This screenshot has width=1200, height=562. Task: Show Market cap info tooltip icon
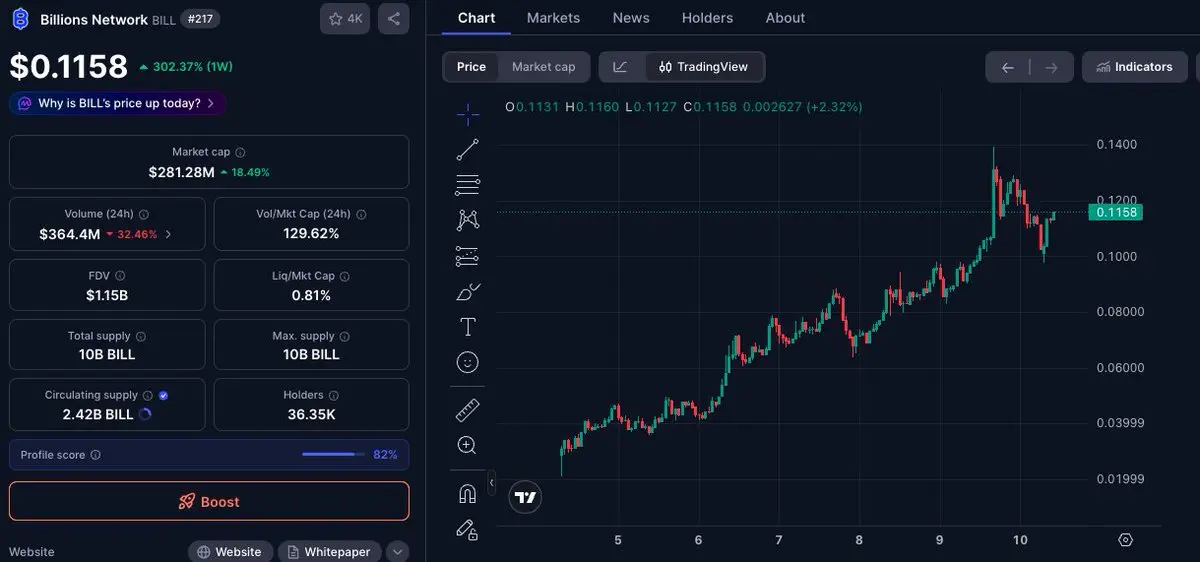240,152
